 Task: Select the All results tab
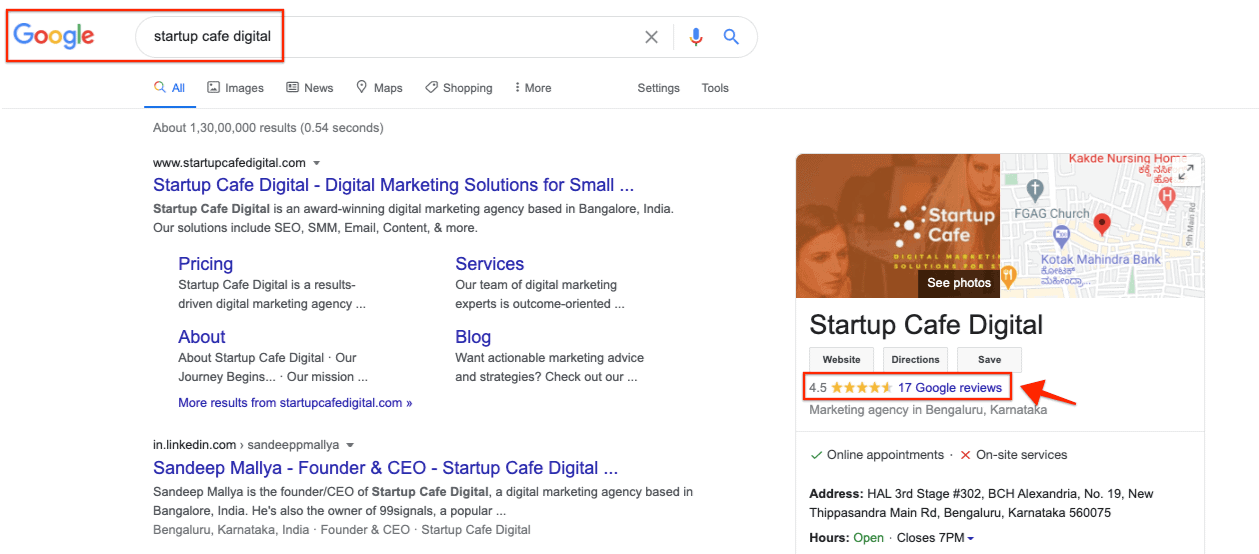click(x=169, y=88)
